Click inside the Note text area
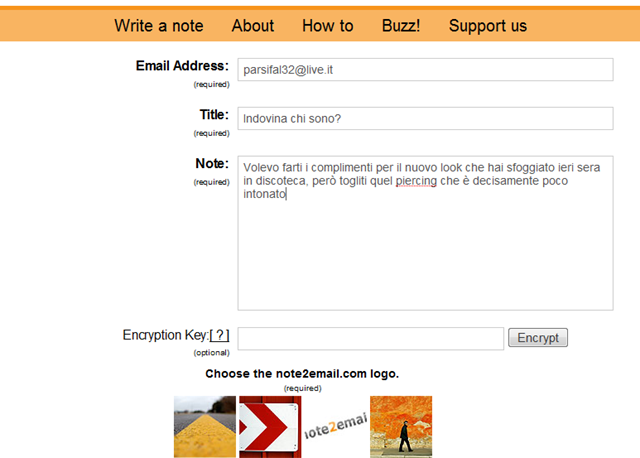640x458 pixels. [425, 233]
